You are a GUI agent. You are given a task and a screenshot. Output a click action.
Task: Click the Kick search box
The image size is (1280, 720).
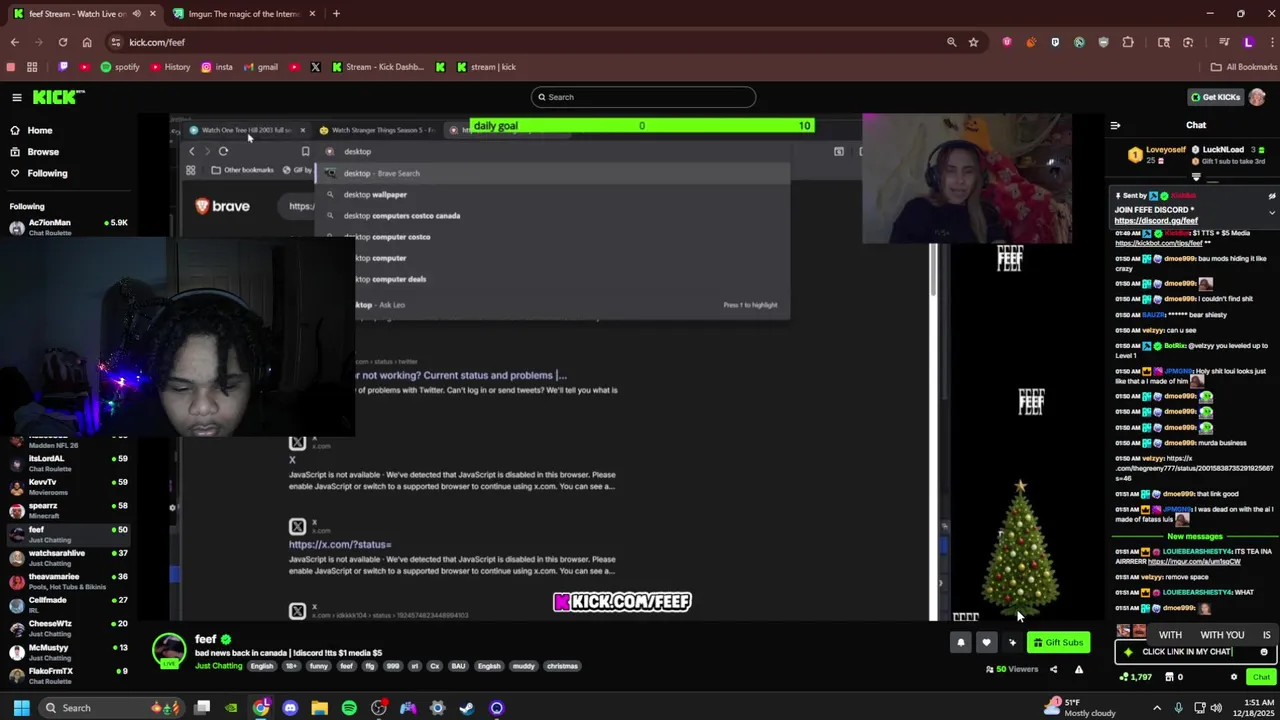tap(643, 97)
